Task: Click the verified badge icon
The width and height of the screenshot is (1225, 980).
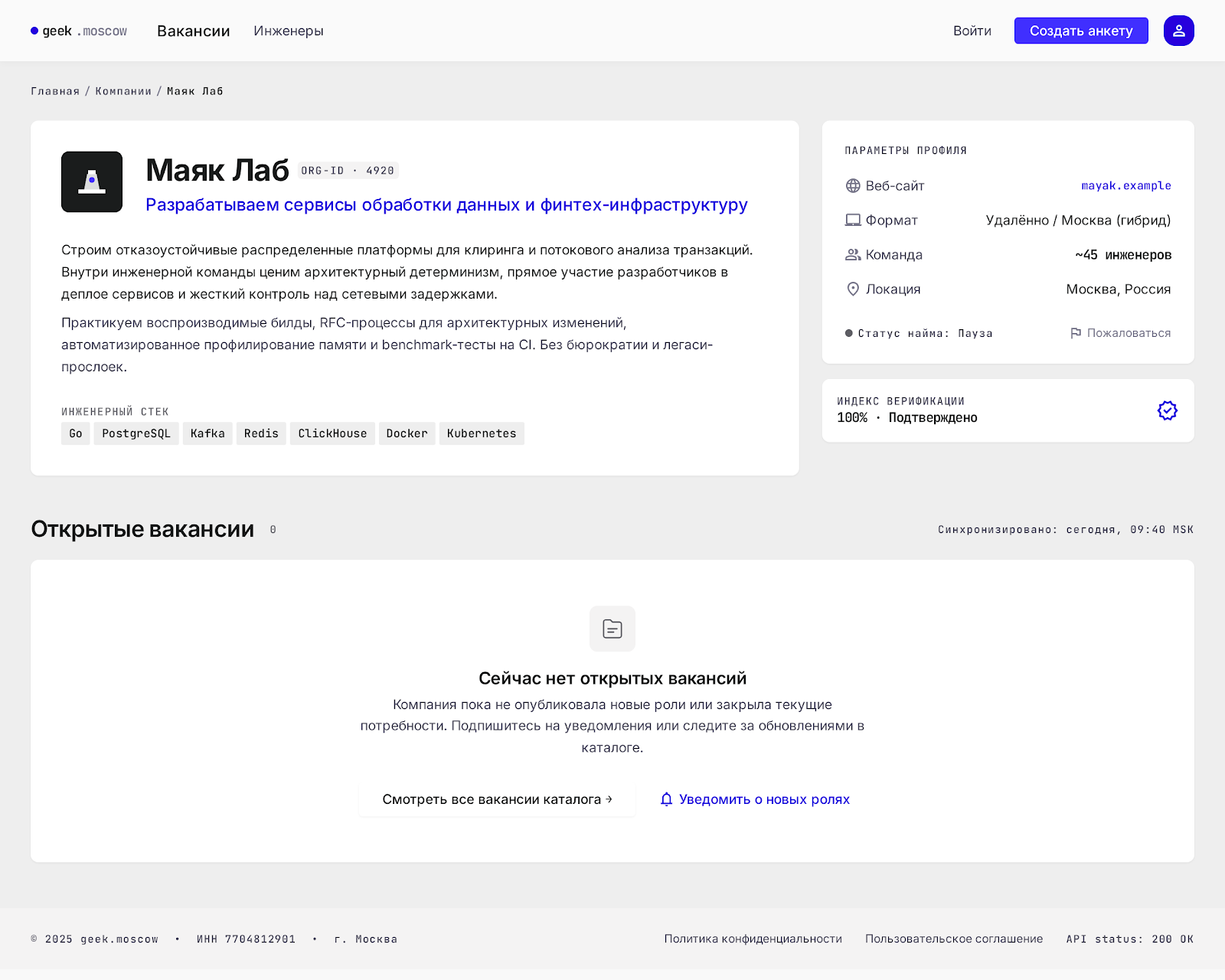Action: point(1167,410)
